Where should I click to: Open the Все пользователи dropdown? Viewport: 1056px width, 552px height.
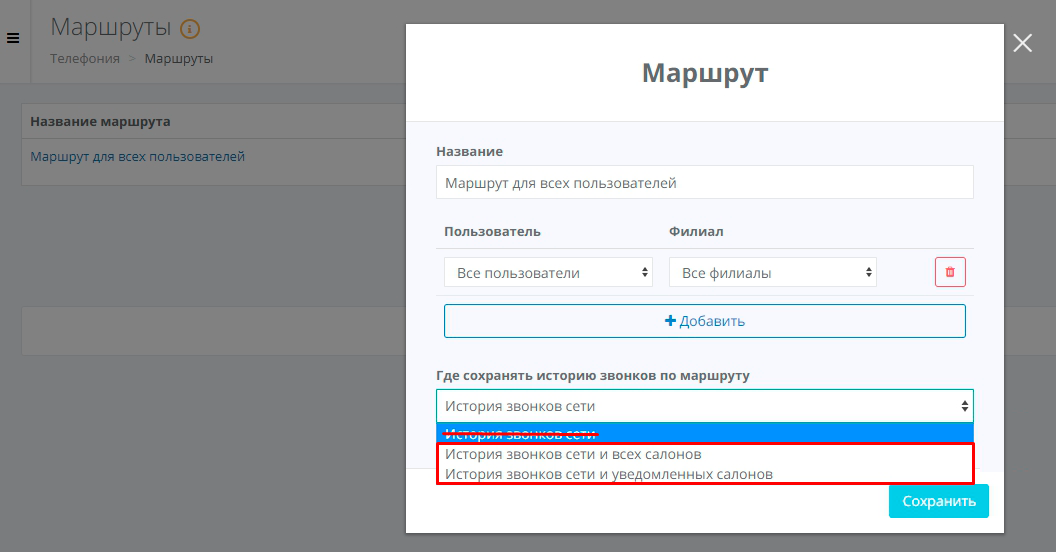[548, 273]
